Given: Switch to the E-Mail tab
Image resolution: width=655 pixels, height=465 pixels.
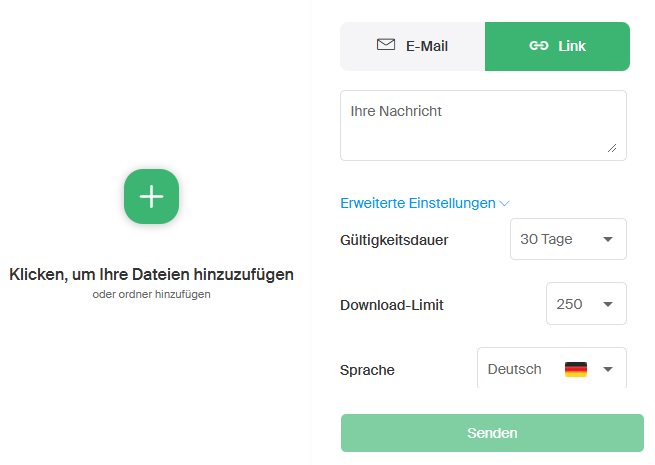Looking at the screenshot, I should 413,46.
